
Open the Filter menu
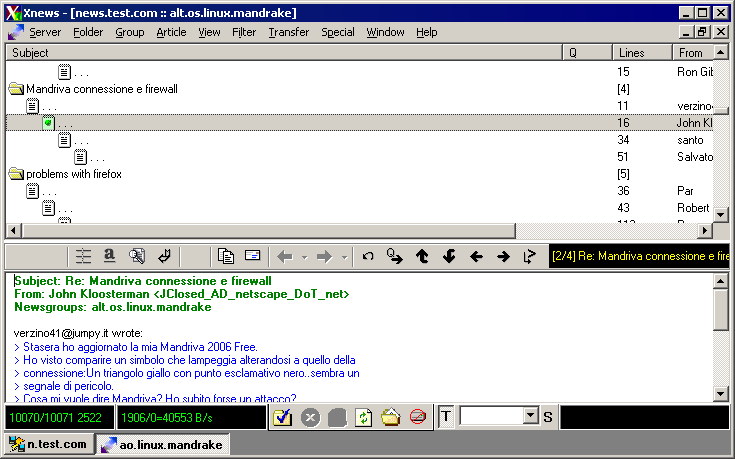pos(244,32)
